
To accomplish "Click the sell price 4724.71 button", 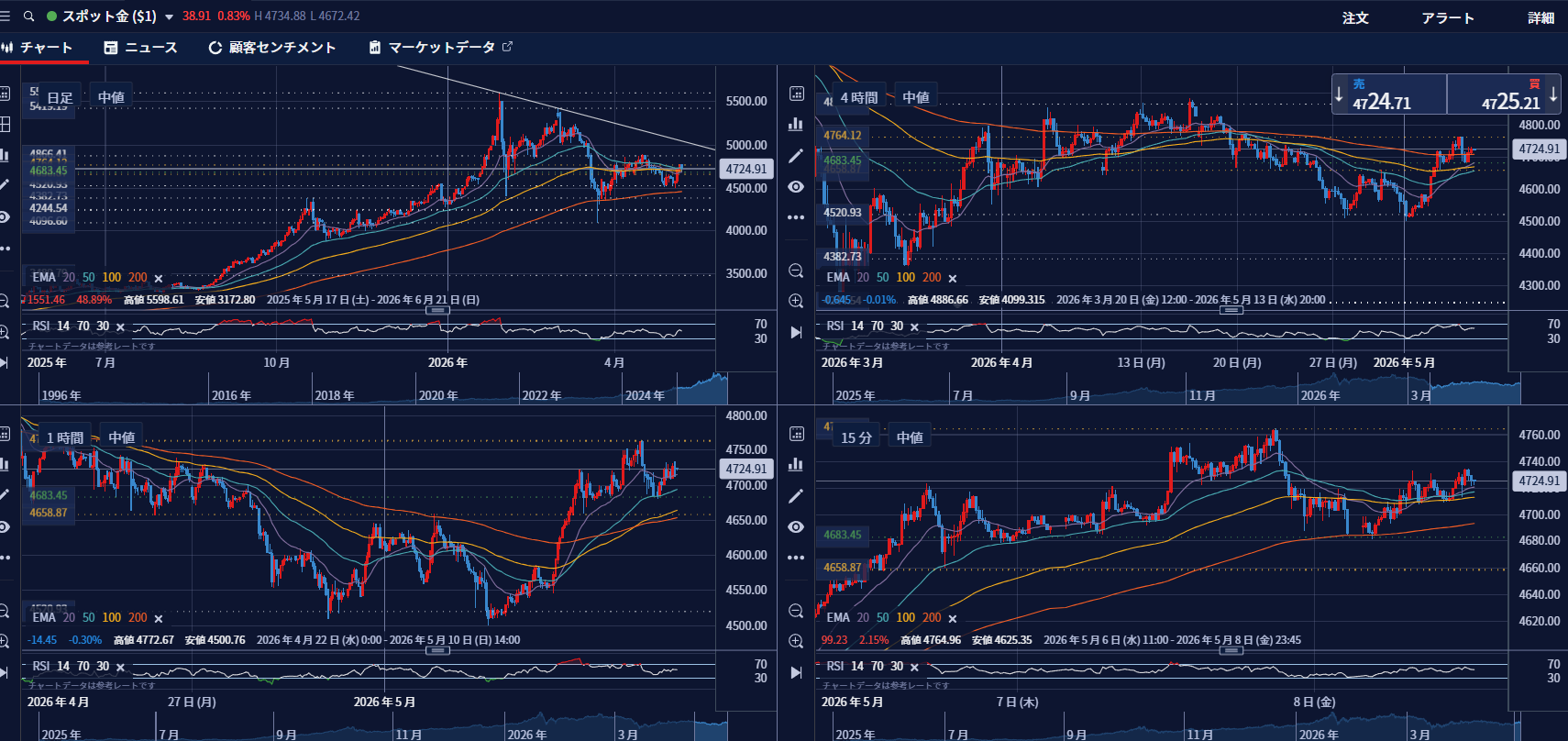I will pos(1389,94).
